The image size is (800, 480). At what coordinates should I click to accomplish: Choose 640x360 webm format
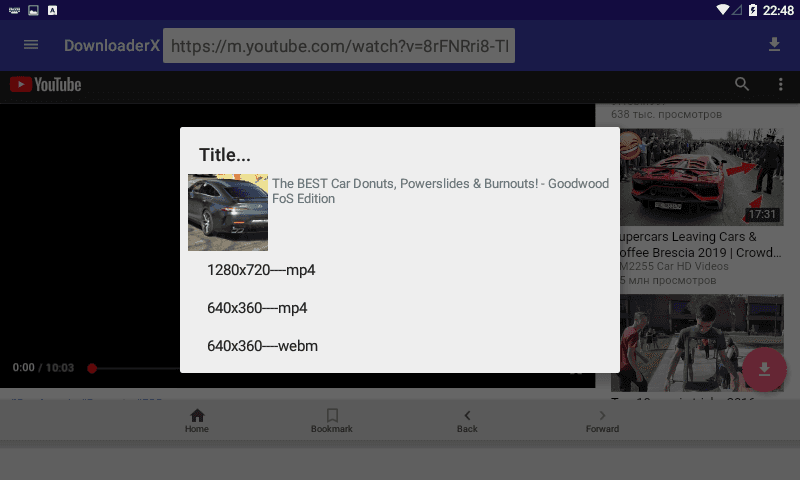[x=400, y=346]
